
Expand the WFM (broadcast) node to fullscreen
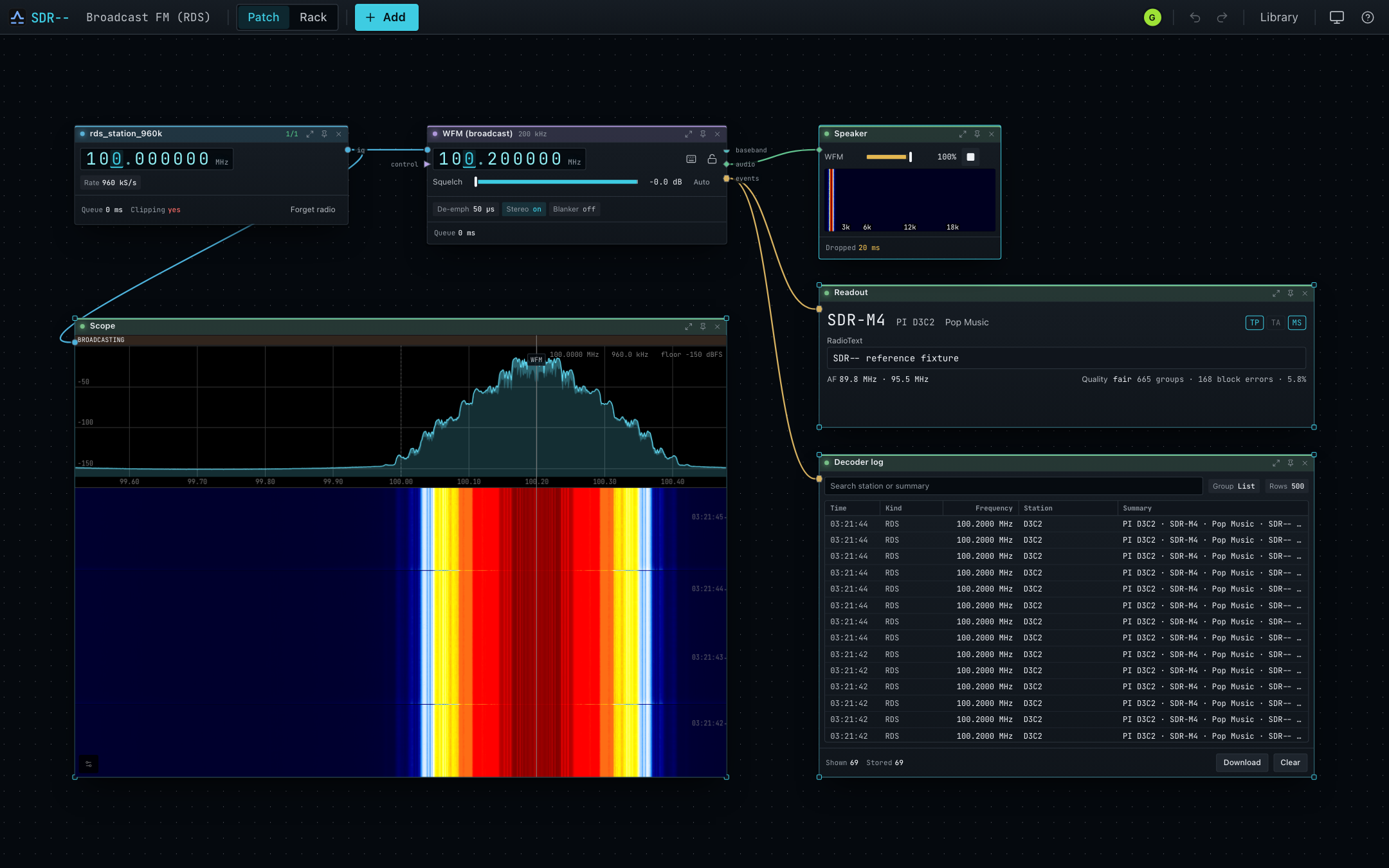[x=689, y=134]
